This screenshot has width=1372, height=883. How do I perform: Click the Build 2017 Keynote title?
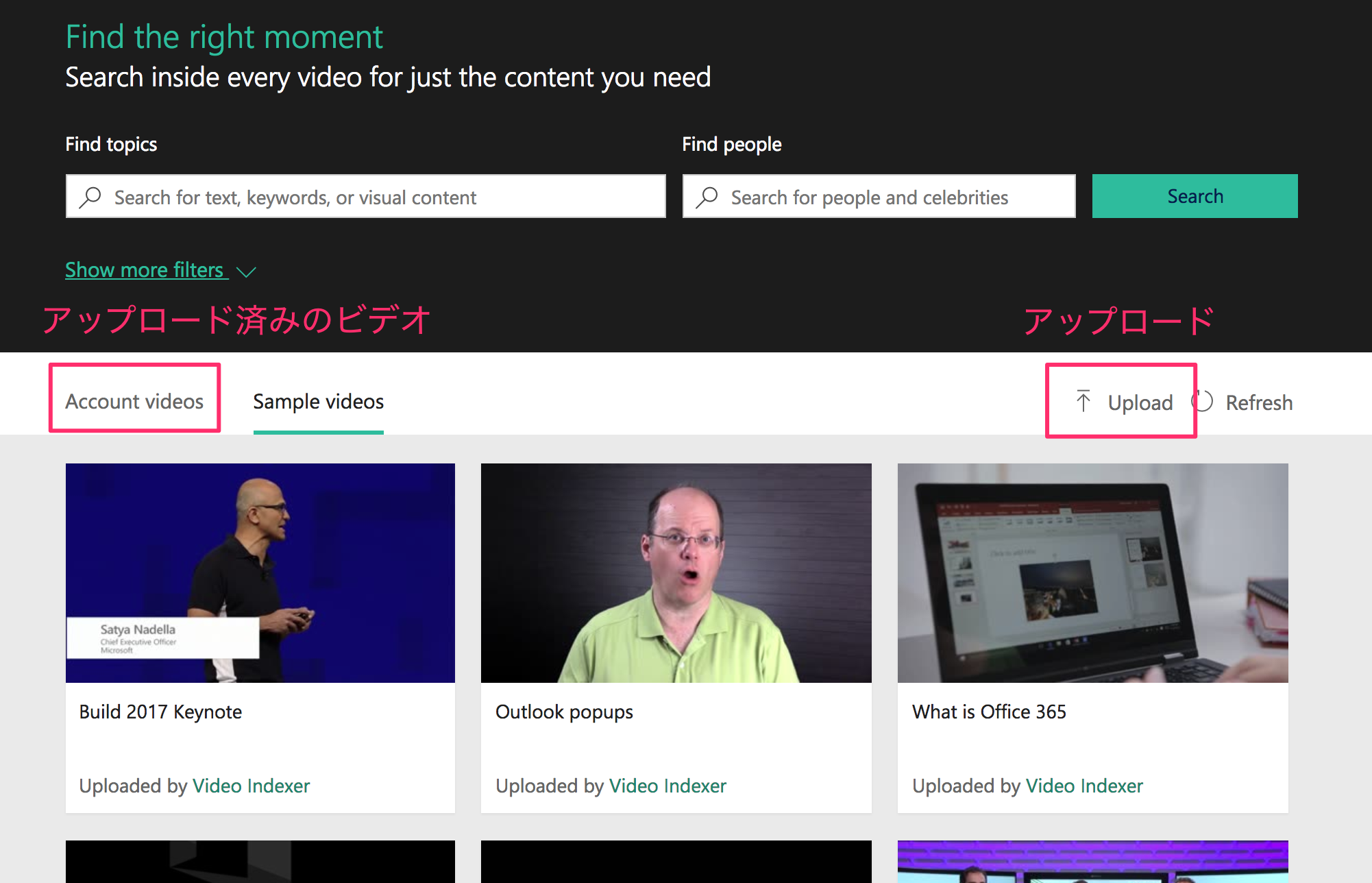[x=160, y=712]
